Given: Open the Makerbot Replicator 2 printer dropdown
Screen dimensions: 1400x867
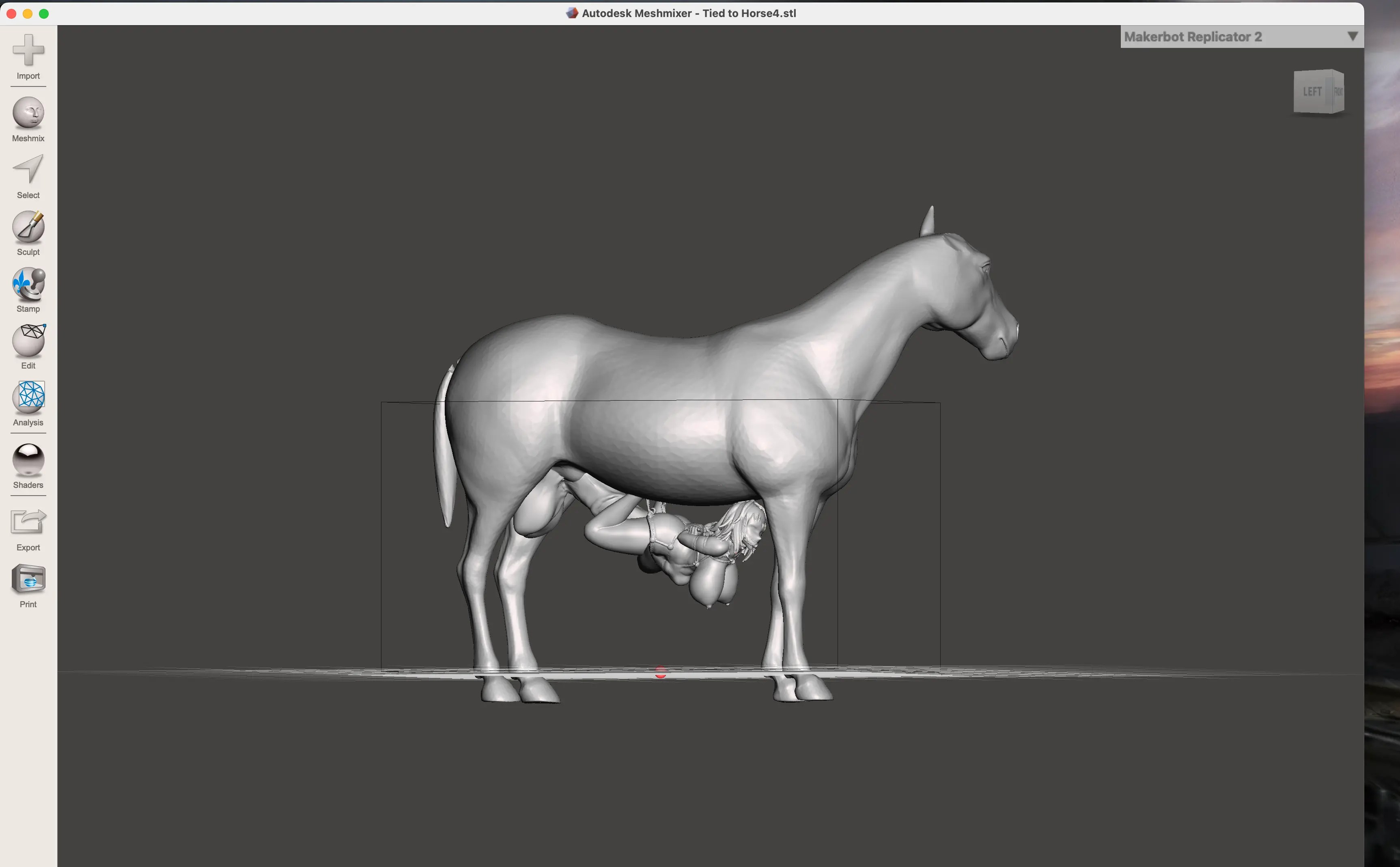Looking at the screenshot, I should click(1242, 37).
